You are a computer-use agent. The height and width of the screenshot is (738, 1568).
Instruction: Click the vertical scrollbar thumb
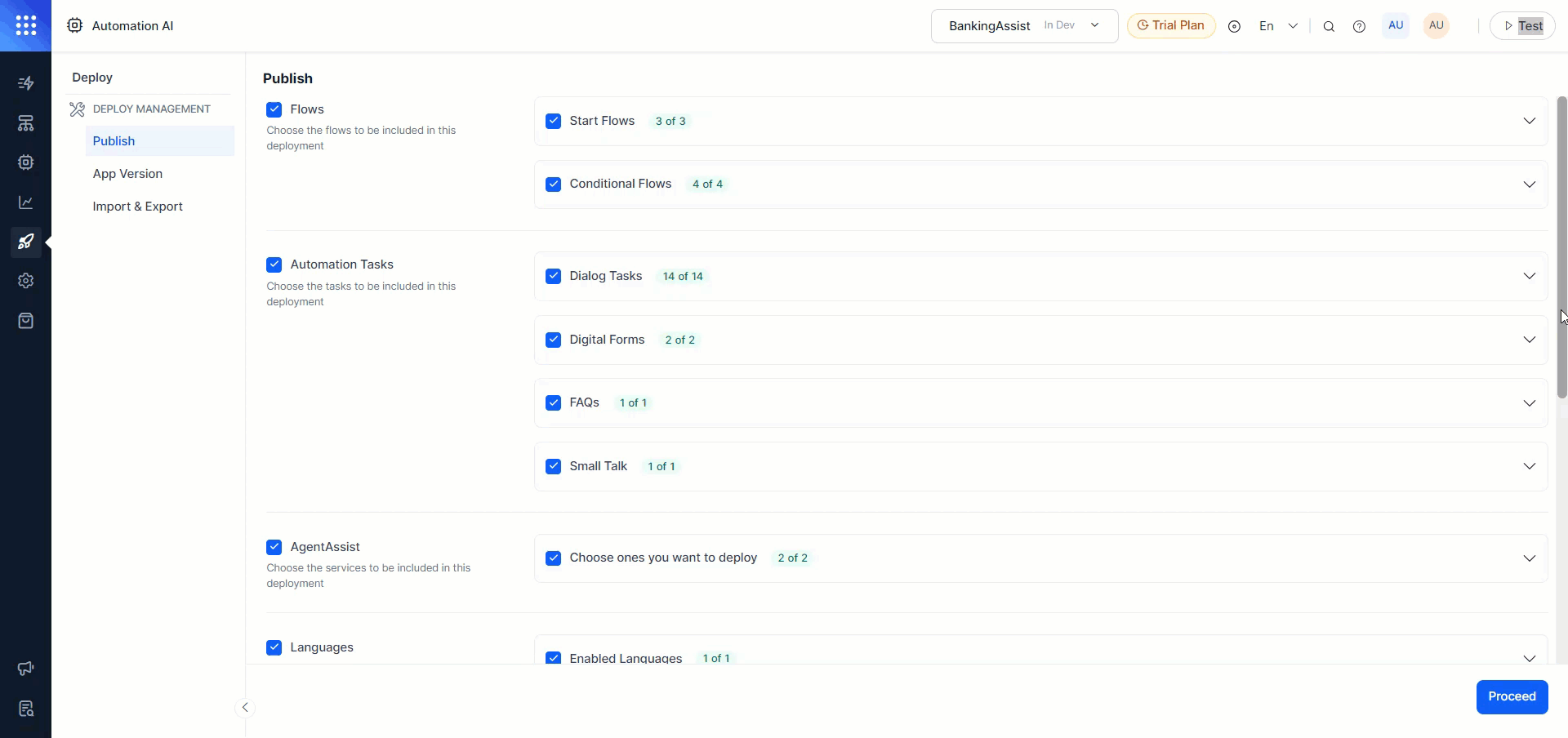pos(1561,245)
